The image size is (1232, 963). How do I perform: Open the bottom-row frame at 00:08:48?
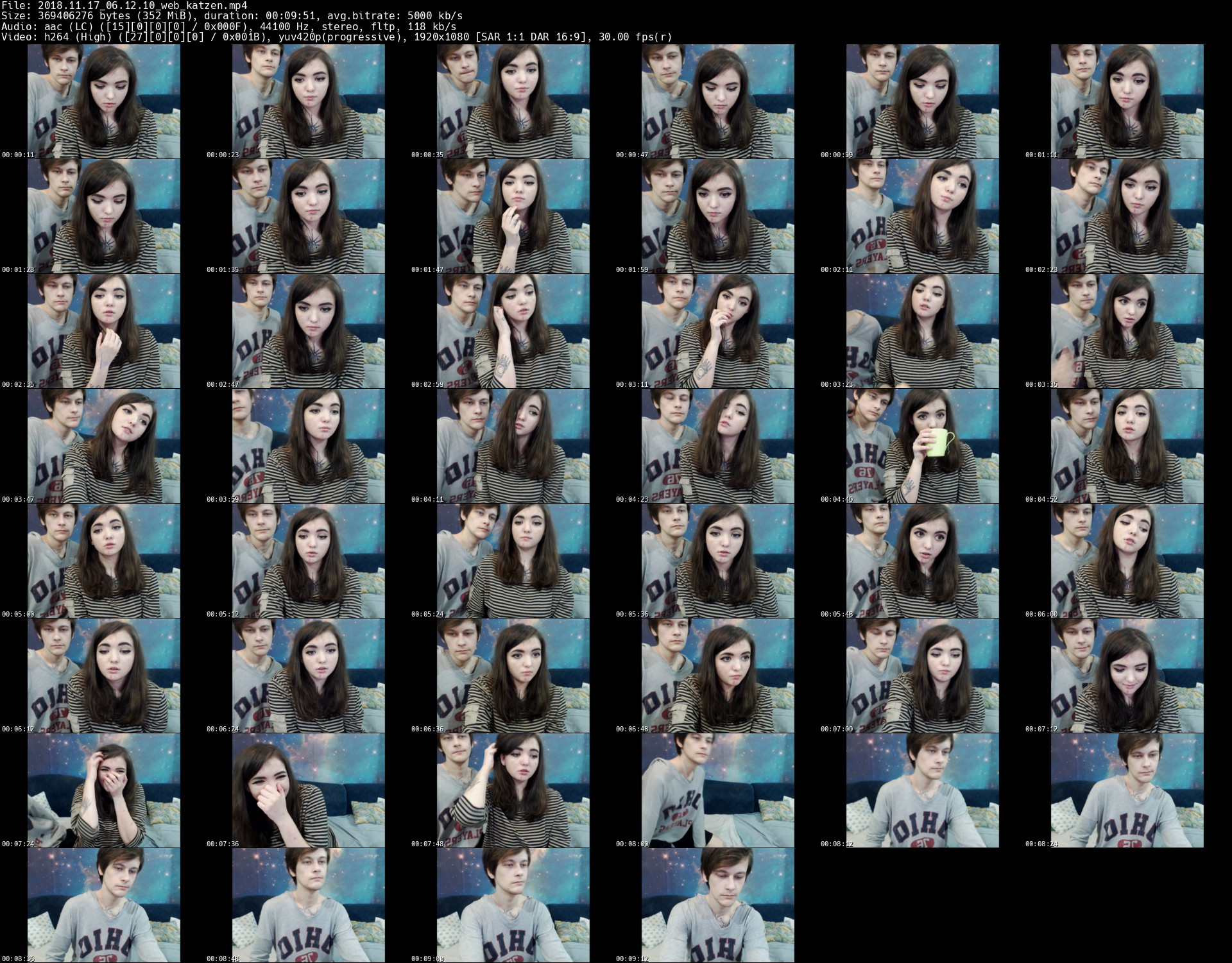[308, 905]
